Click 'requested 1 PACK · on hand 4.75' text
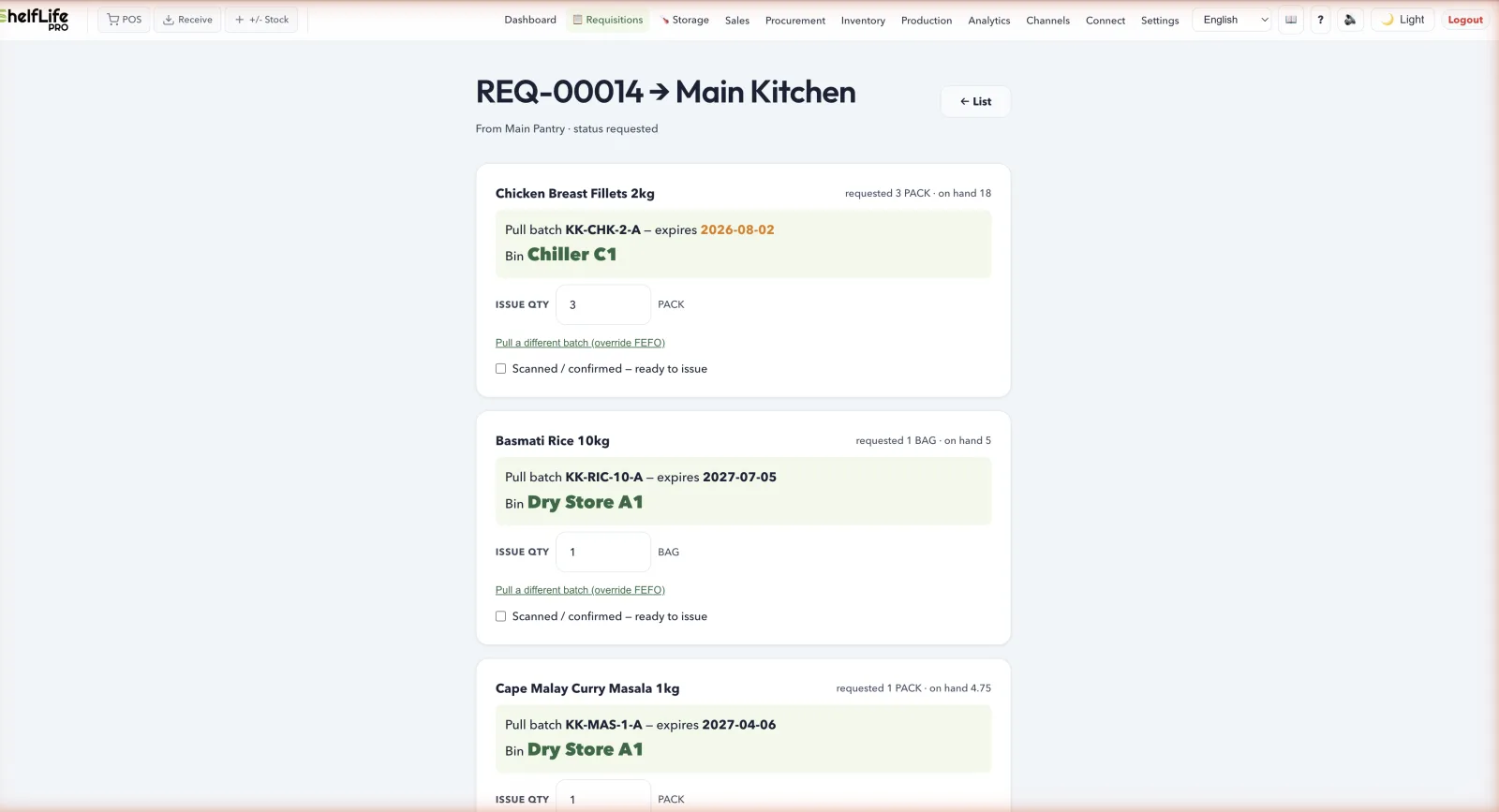1499x812 pixels. 913,688
